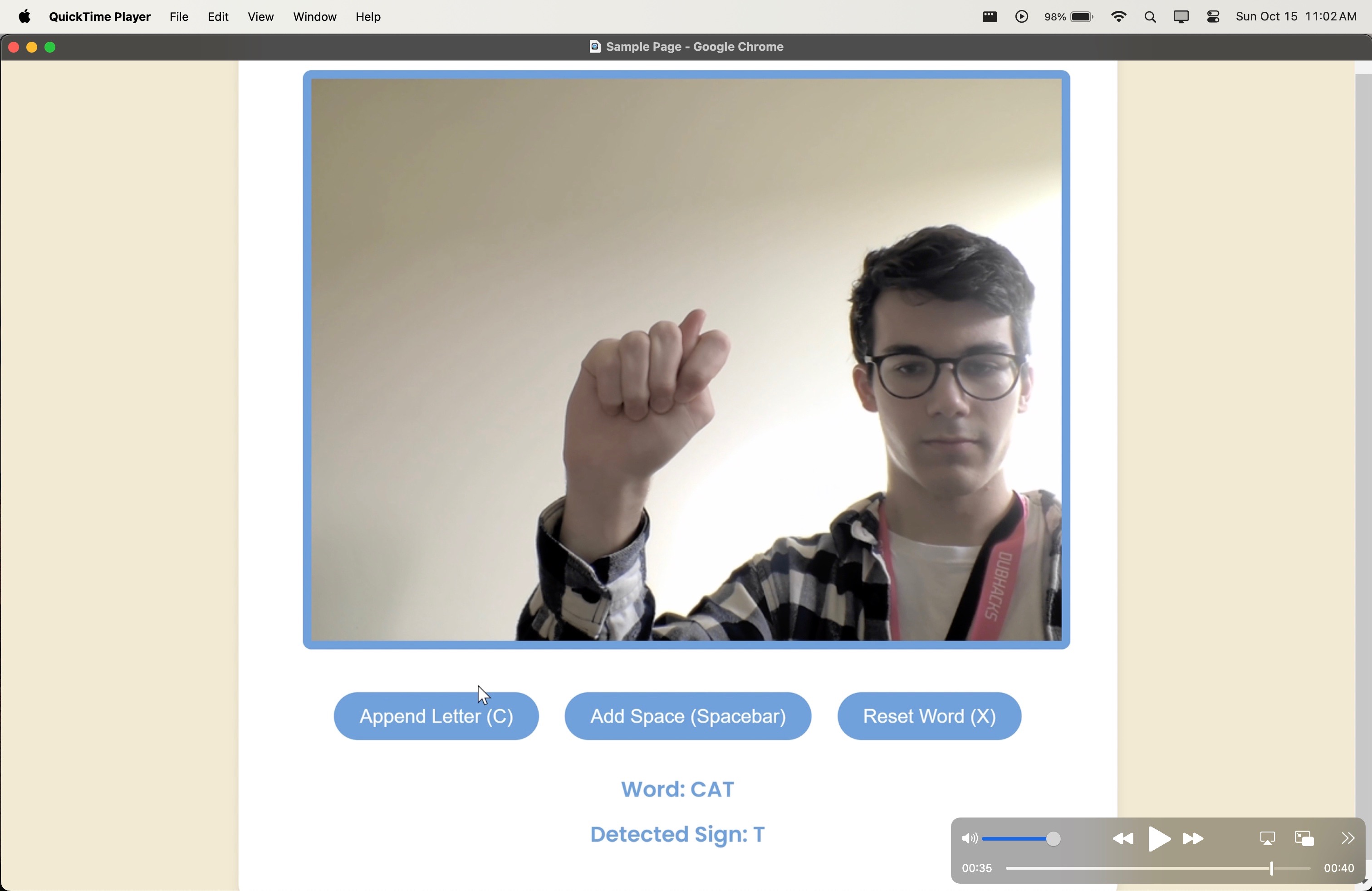Open the View menu
The width and height of the screenshot is (1372, 891).
[260, 17]
